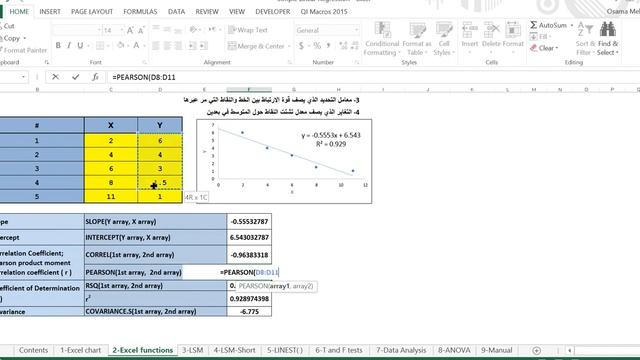Open Format as Table gallery
The image size is (640, 360).
point(417,39)
